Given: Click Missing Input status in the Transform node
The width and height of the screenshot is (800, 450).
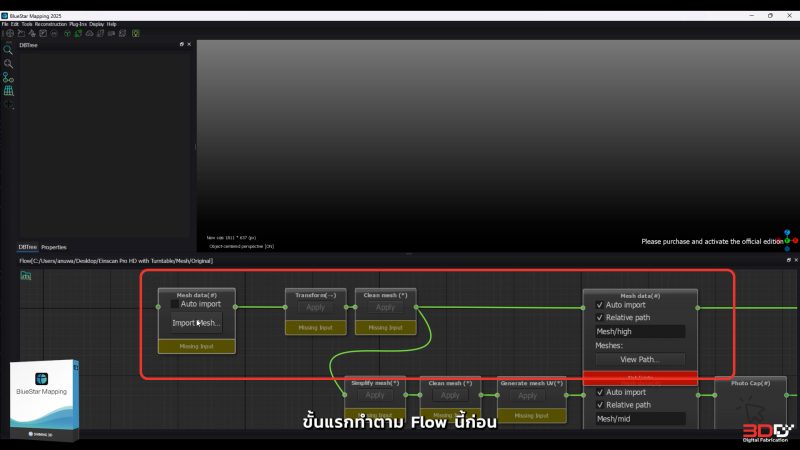Looking at the screenshot, I should [315, 328].
